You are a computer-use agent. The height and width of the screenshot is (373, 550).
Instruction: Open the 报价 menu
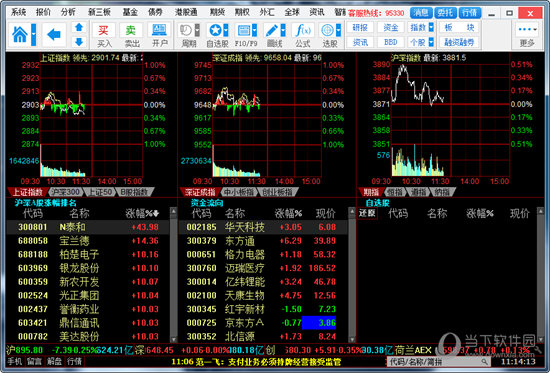pyautogui.click(x=43, y=13)
